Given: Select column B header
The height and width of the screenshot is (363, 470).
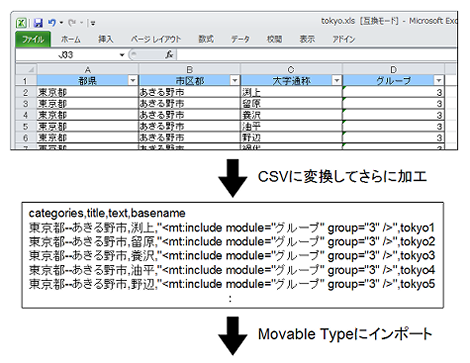Looking at the screenshot, I should [189, 69].
